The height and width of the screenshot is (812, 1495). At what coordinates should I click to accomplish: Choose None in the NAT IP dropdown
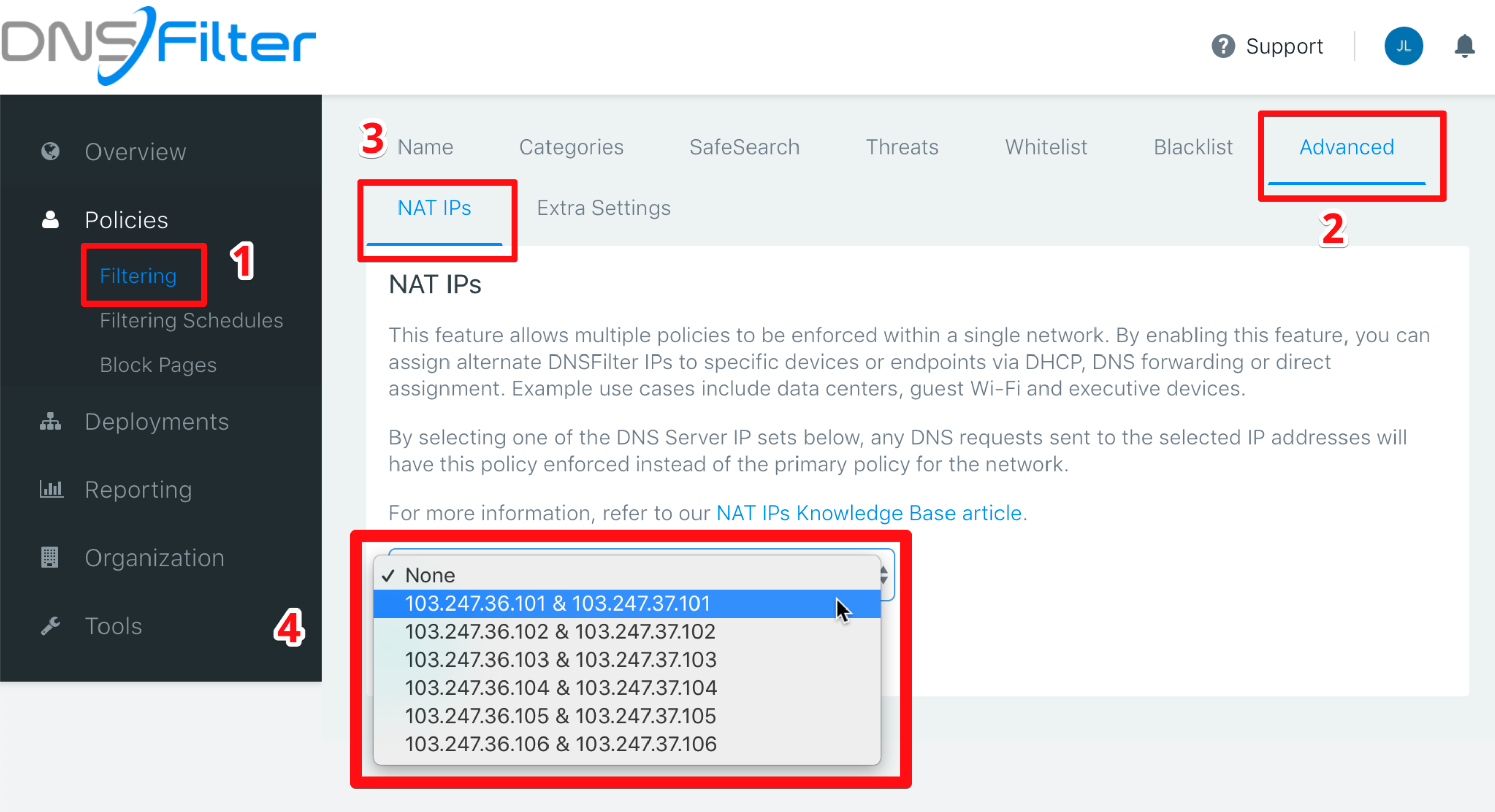627,575
